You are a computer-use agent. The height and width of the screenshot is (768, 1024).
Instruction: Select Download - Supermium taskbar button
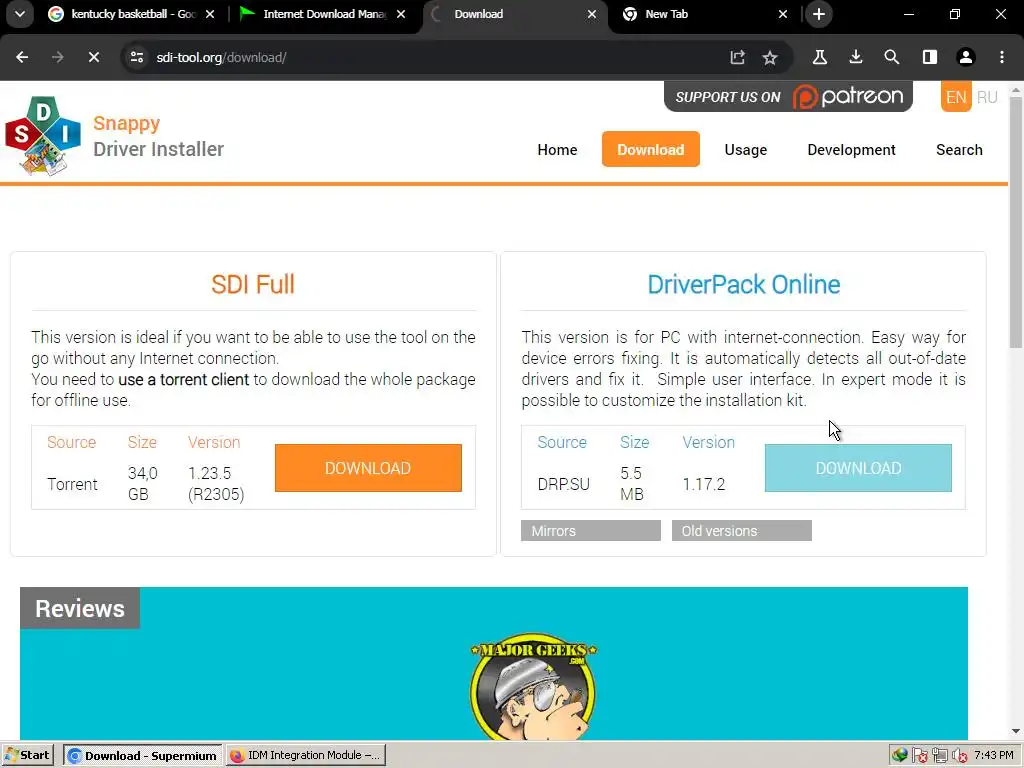(x=142, y=756)
